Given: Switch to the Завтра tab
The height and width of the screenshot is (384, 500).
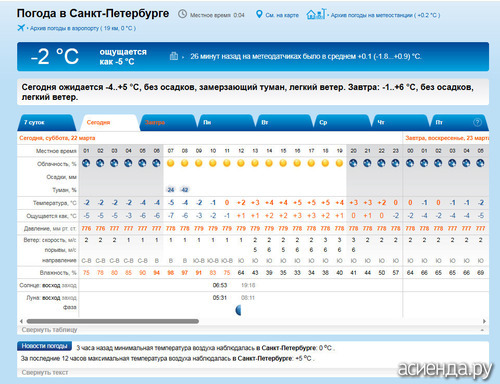Looking at the screenshot, I should coord(168,123).
